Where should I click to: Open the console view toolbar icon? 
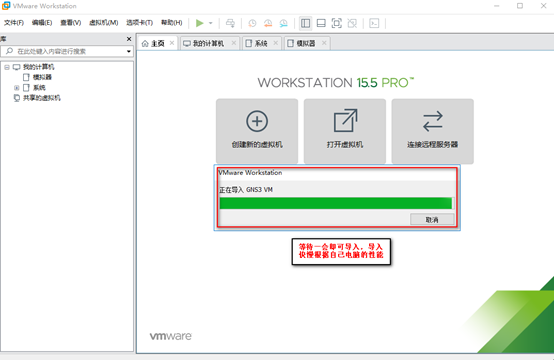(x=374, y=23)
